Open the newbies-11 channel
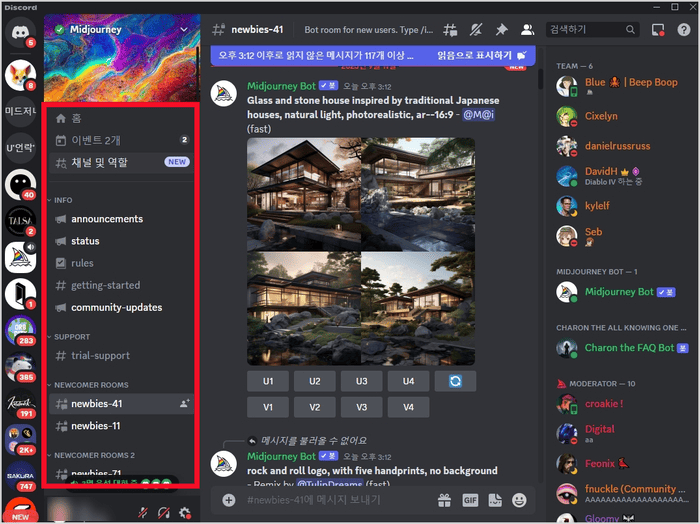700x524 pixels. 121,426
